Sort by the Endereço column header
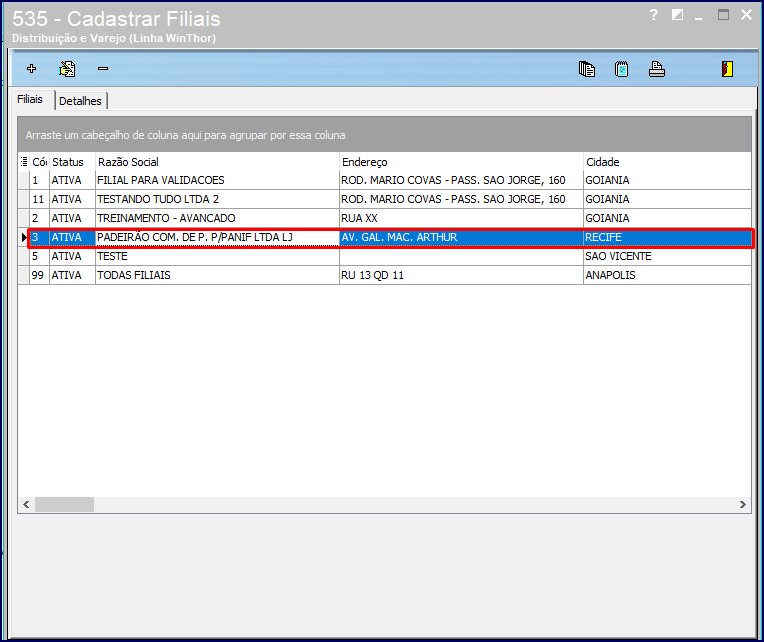764x642 pixels. [x=461, y=162]
